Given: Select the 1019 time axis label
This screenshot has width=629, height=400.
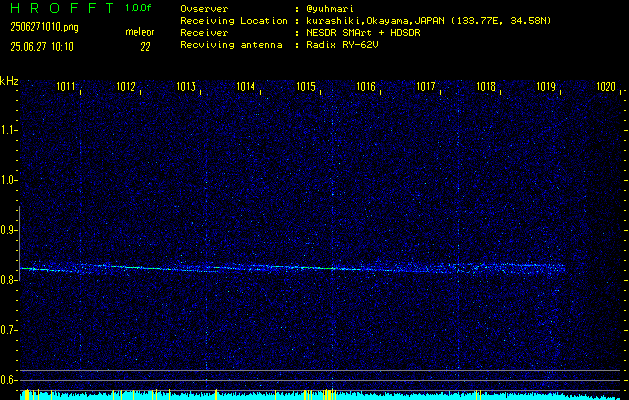Looking at the screenshot, I should point(546,86).
